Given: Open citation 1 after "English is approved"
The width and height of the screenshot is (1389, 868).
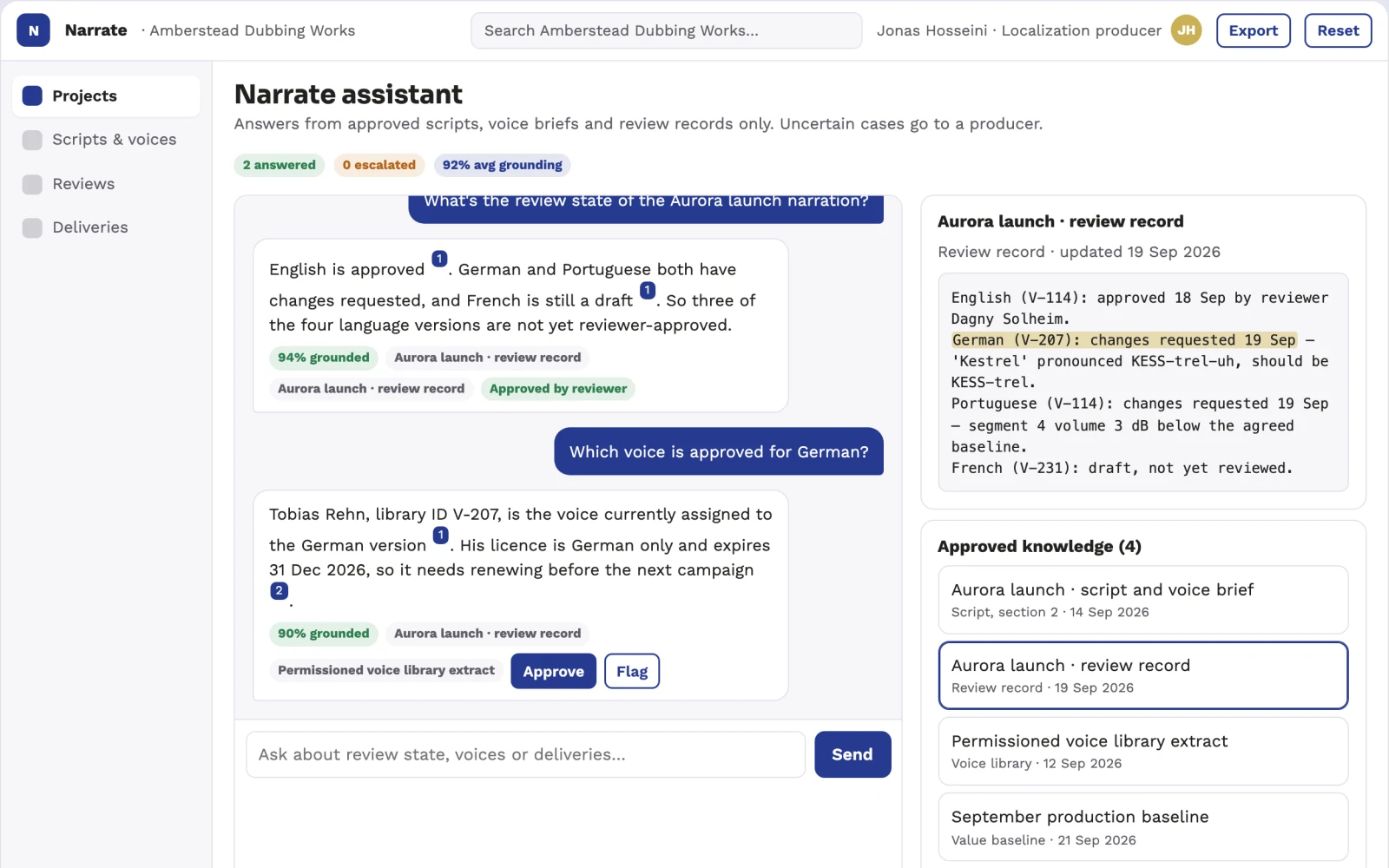Looking at the screenshot, I should (x=439, y=259).
